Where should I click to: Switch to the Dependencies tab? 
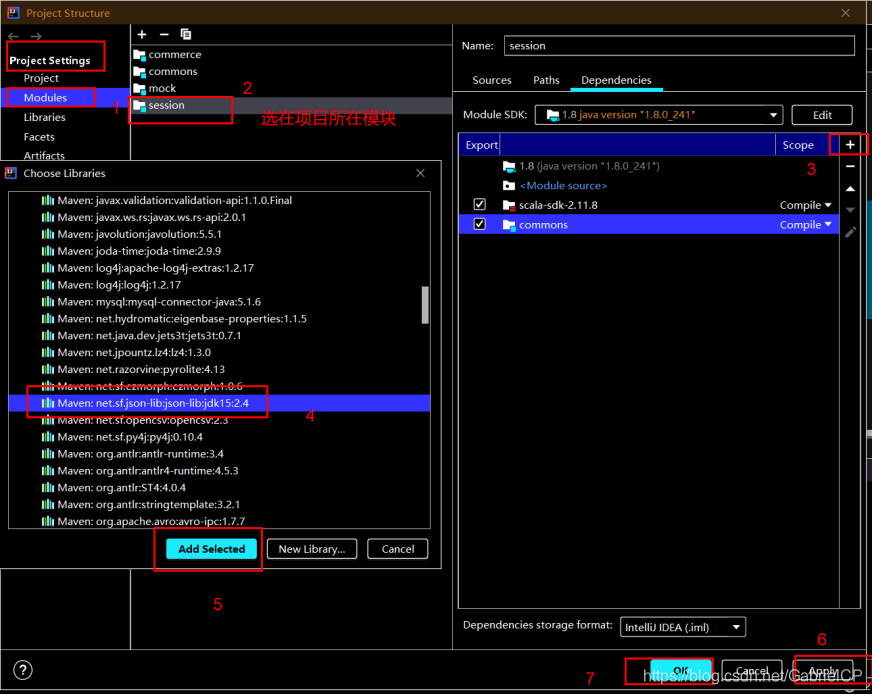tap(616, 80)
